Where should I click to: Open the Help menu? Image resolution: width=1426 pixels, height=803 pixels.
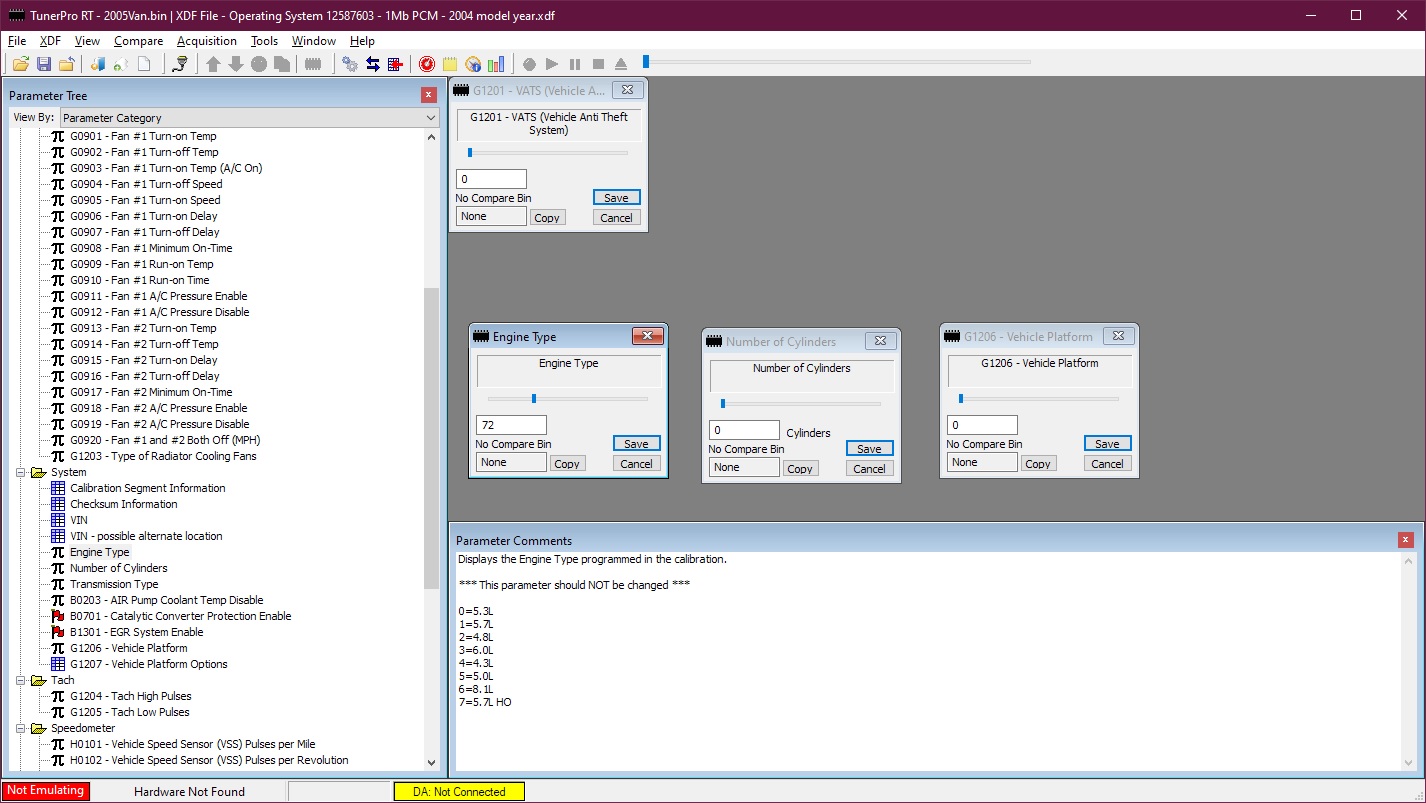tap(362, 41)
